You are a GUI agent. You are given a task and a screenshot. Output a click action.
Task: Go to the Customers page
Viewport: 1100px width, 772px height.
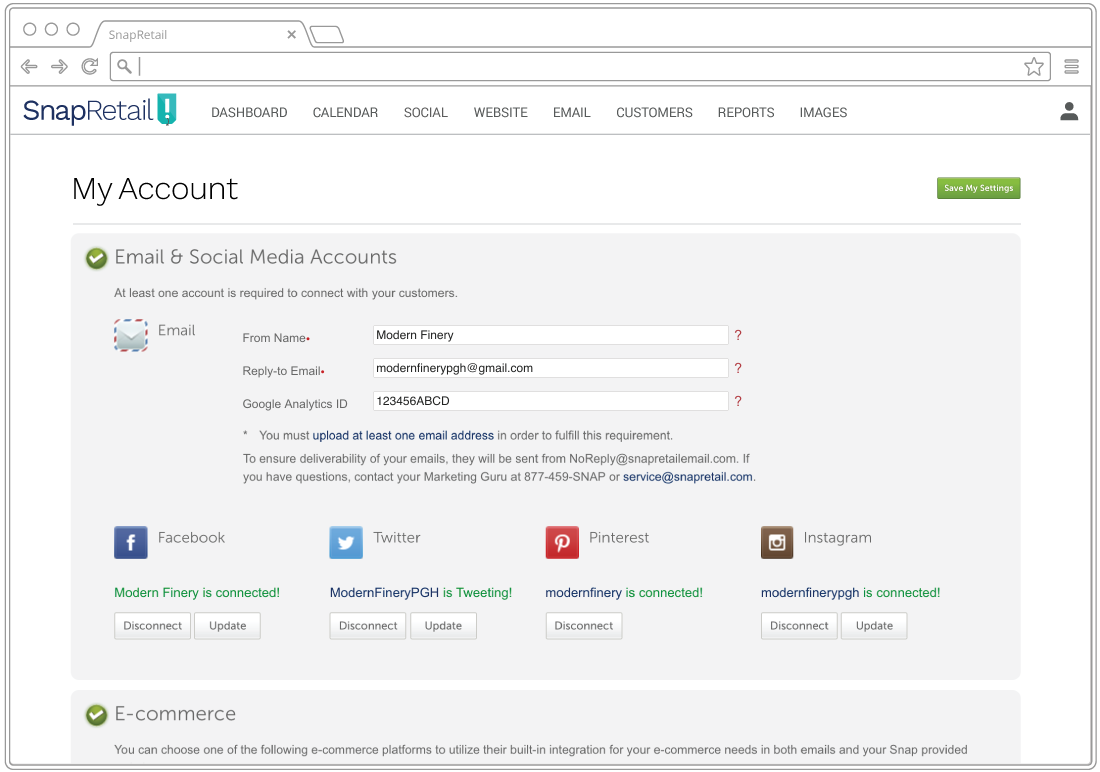(x=654, y=112)
